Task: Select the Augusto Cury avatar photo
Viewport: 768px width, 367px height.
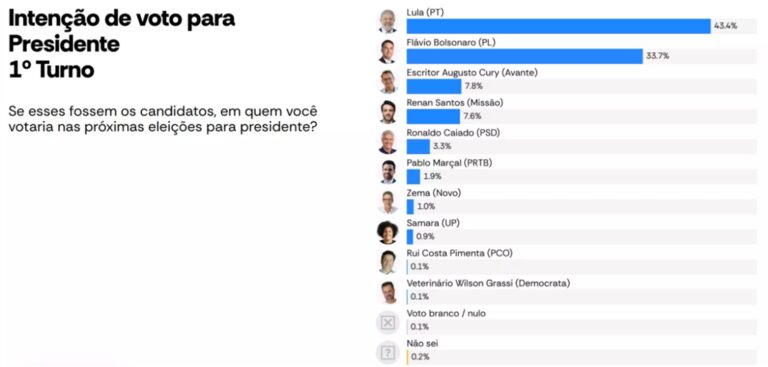Action: coord(387,81)
